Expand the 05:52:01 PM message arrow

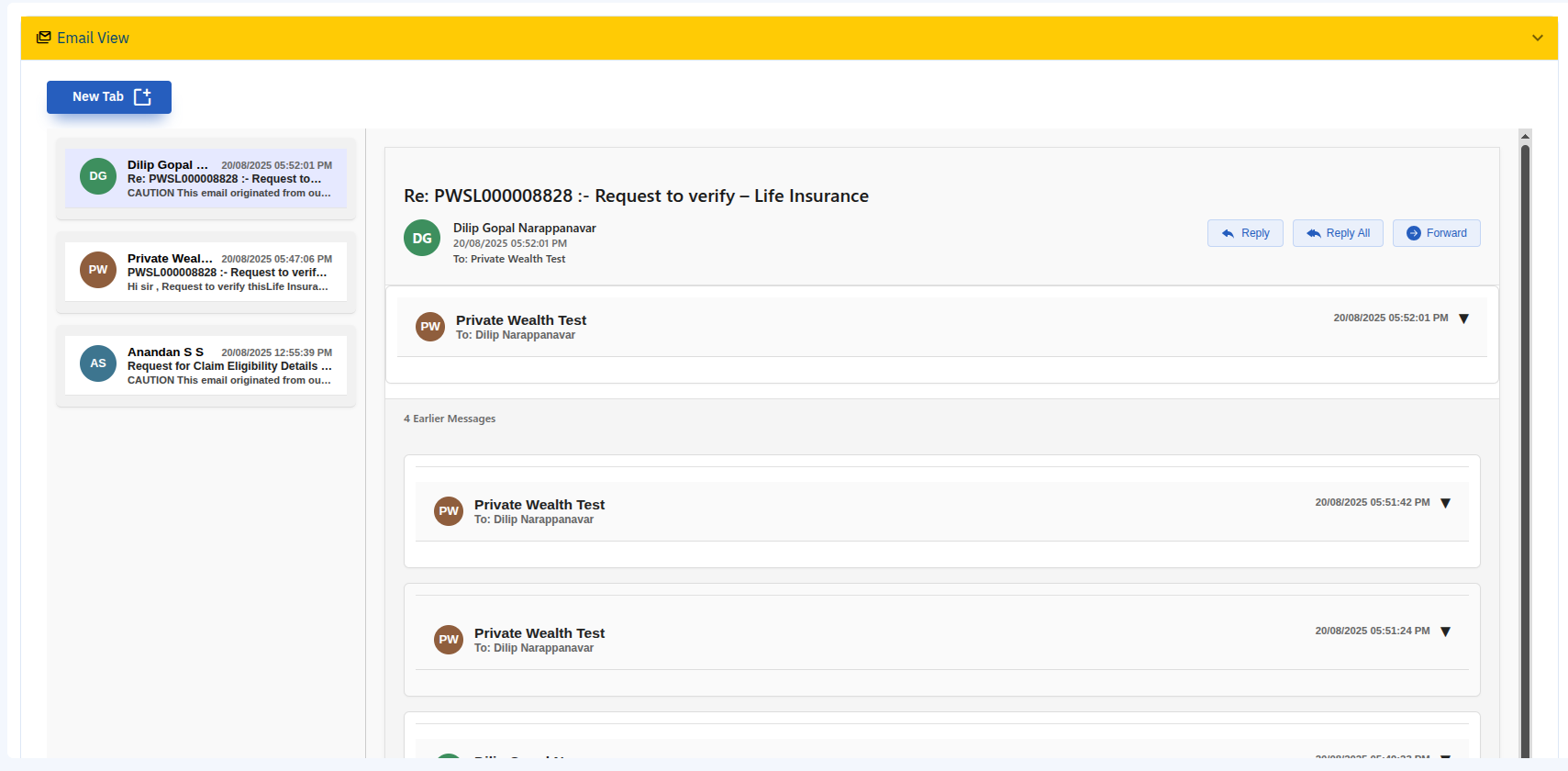point(1463,318)
